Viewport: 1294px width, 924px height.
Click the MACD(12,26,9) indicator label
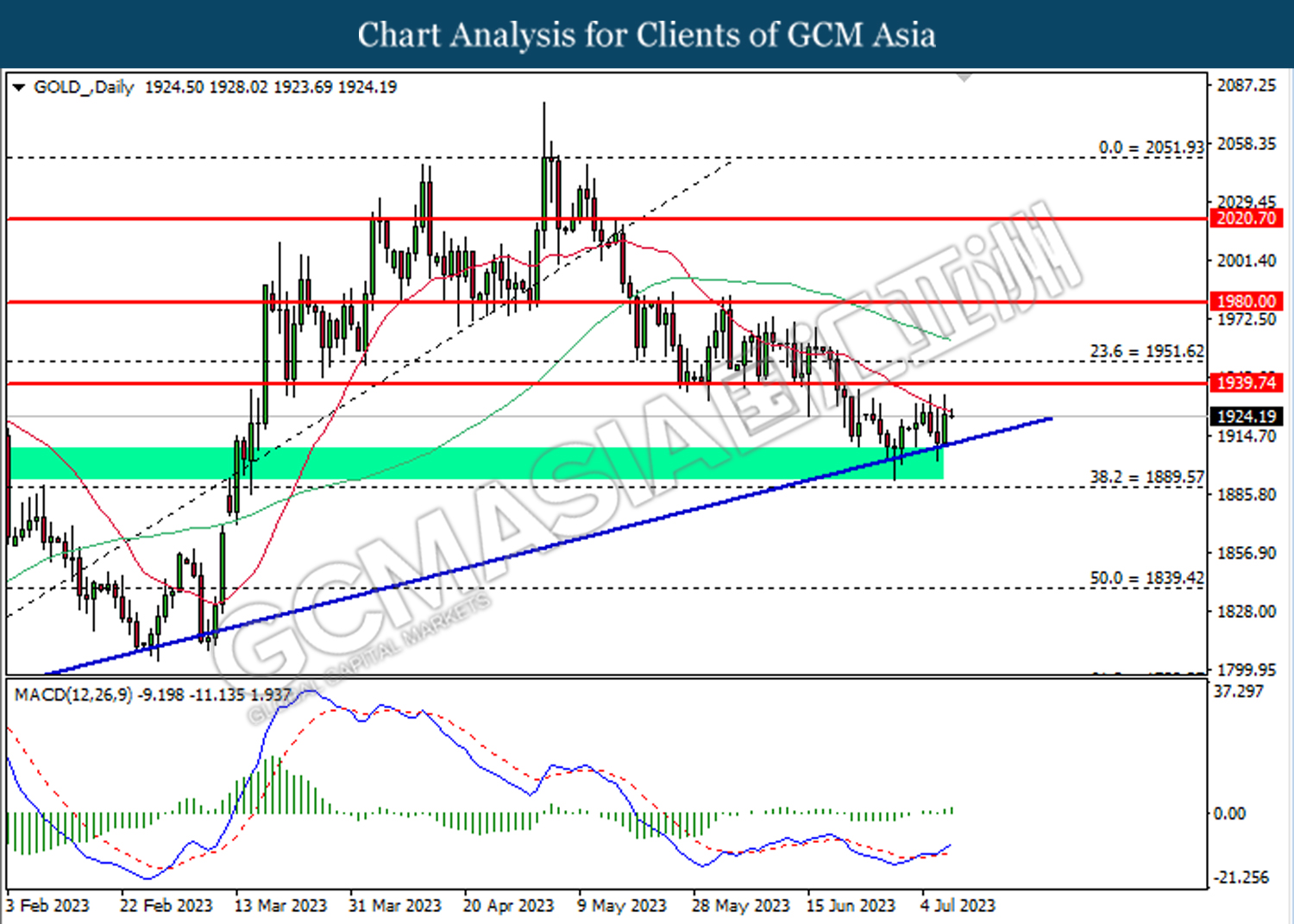73,695
